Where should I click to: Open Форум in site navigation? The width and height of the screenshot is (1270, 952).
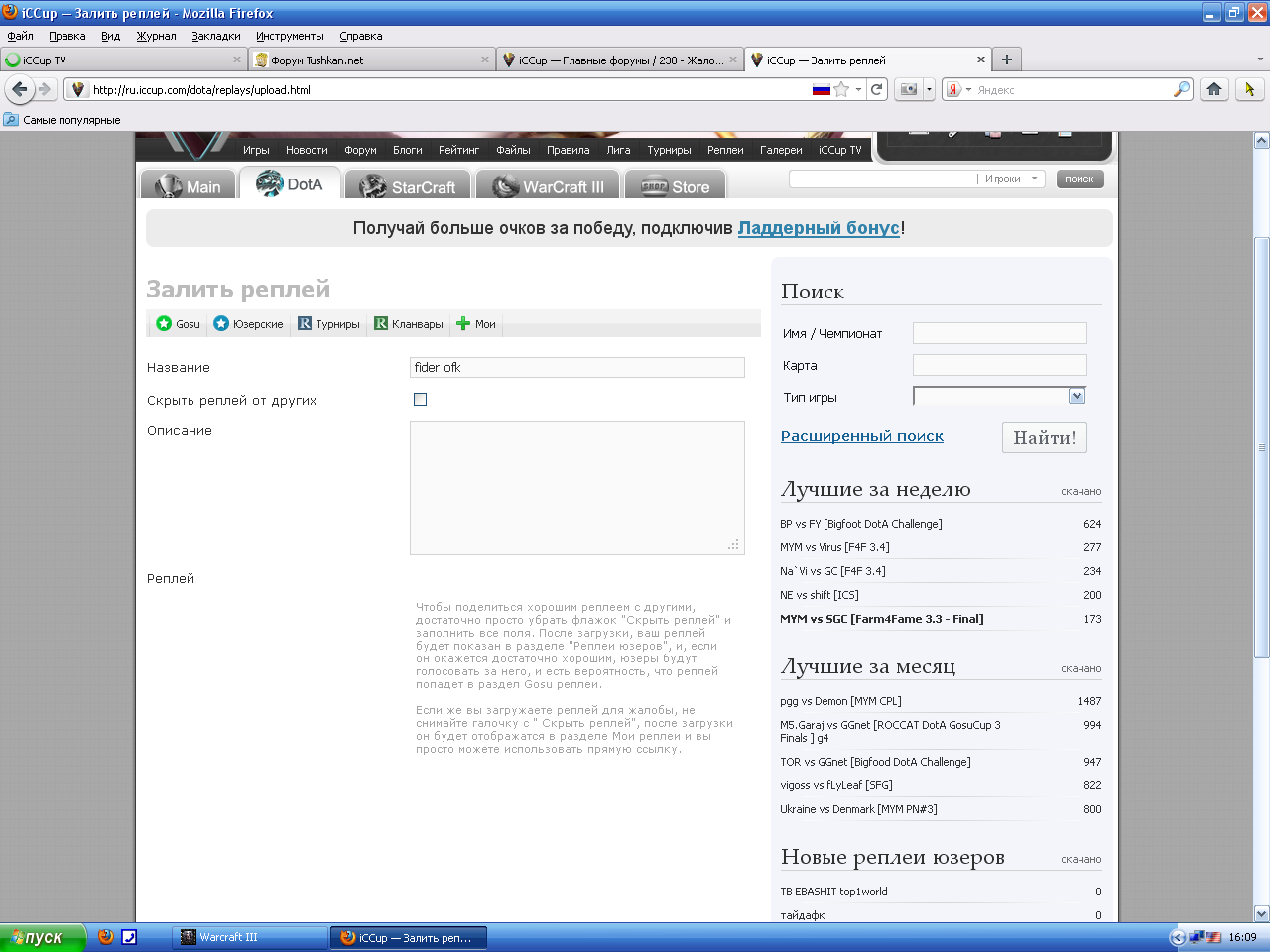[x=360, y=150]
